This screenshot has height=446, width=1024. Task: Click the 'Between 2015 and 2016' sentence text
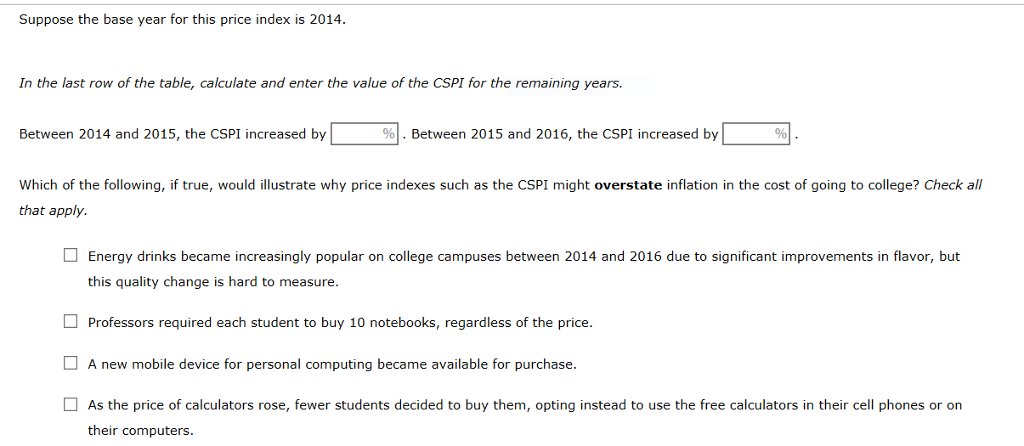pos(565,134)
